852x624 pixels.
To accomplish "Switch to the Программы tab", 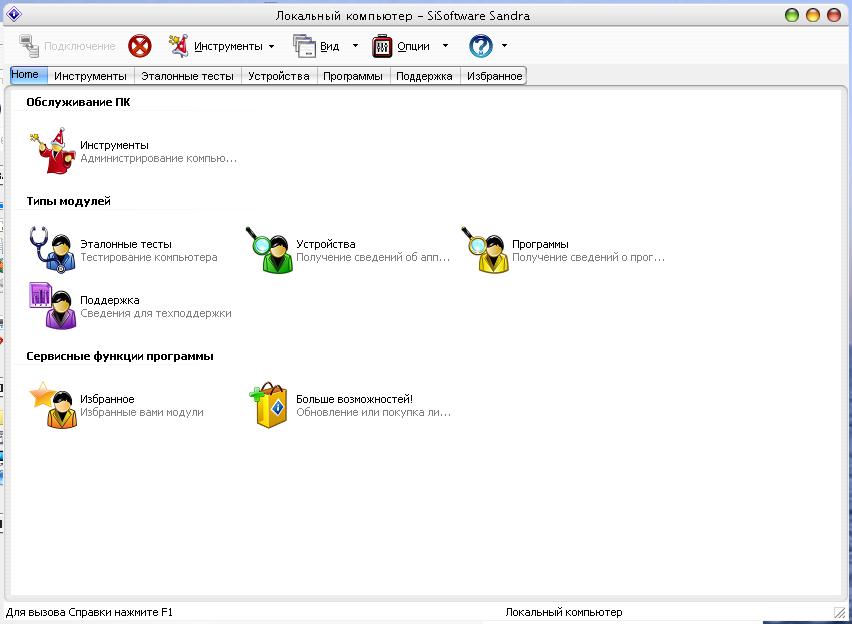I will click(353, 76).
